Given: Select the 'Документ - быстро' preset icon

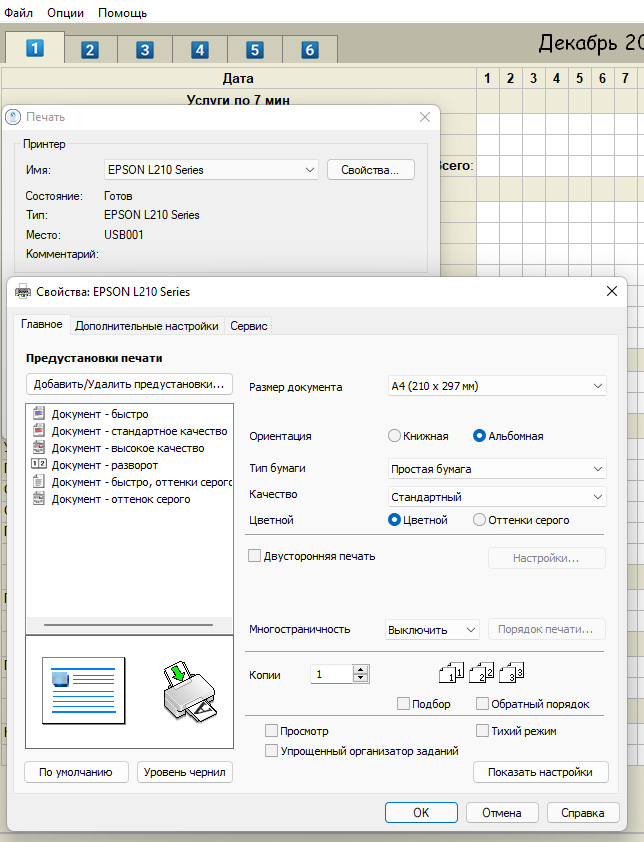Looking at the screenshot, I should [x=39, y=414].
